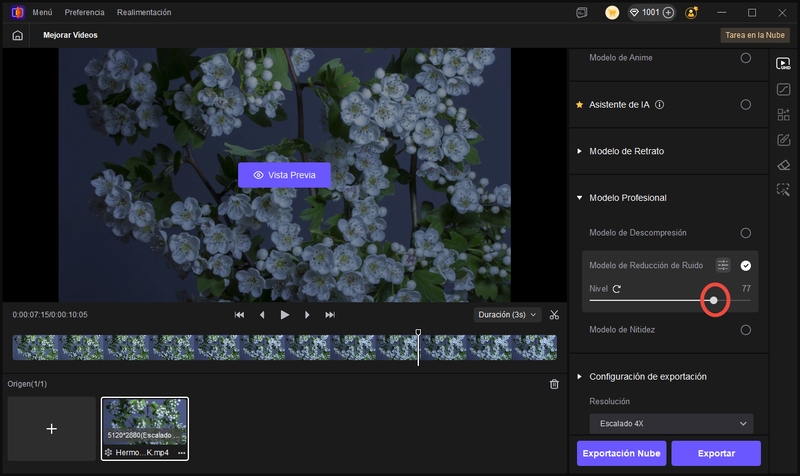The height and width of the screenshot is (476, 800).
Task: Click the snowflake icon beside Hermo...K.mp4
Action: pos(108,453)
